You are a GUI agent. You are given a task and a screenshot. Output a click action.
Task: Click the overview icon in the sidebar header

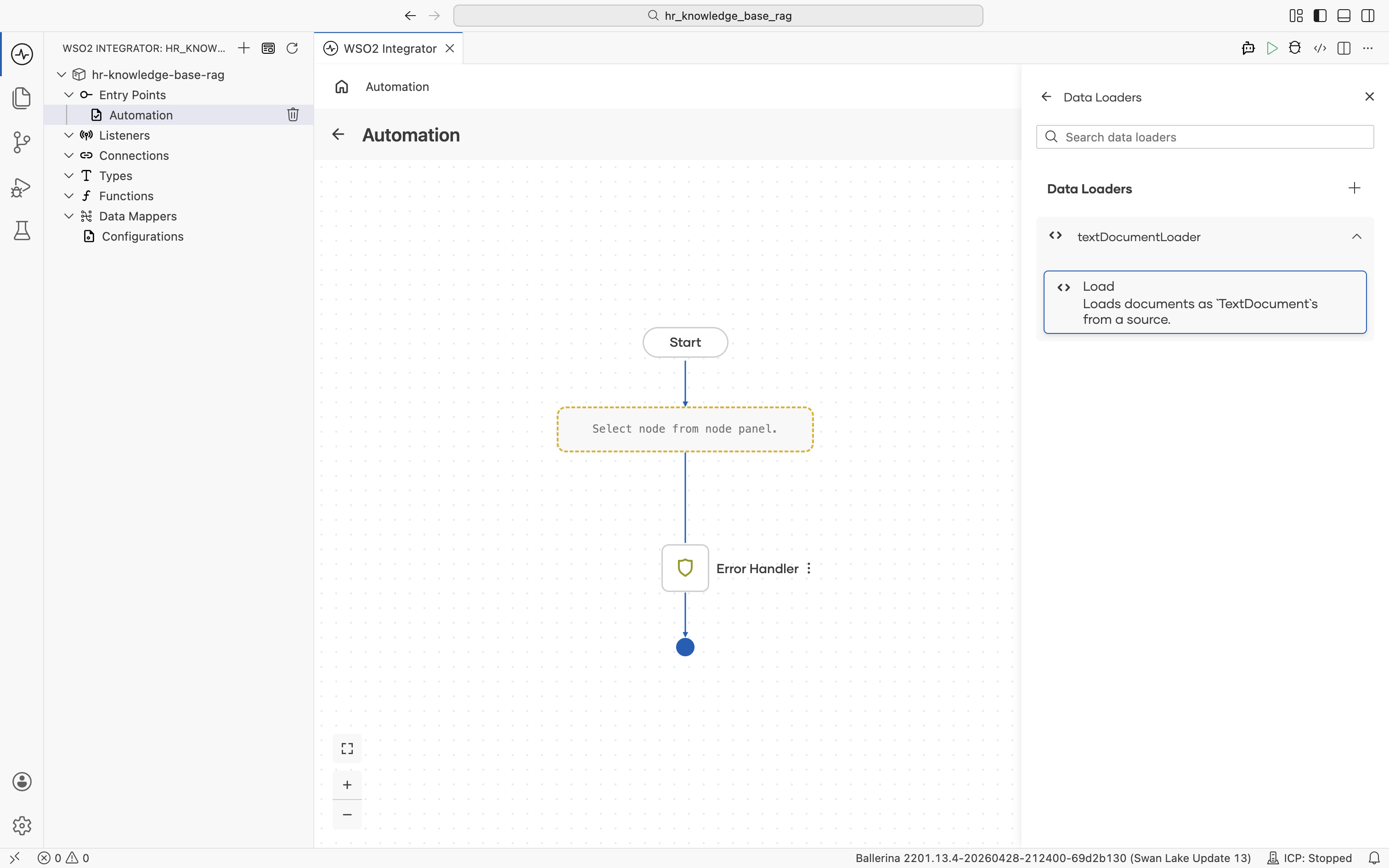point(268,48)
